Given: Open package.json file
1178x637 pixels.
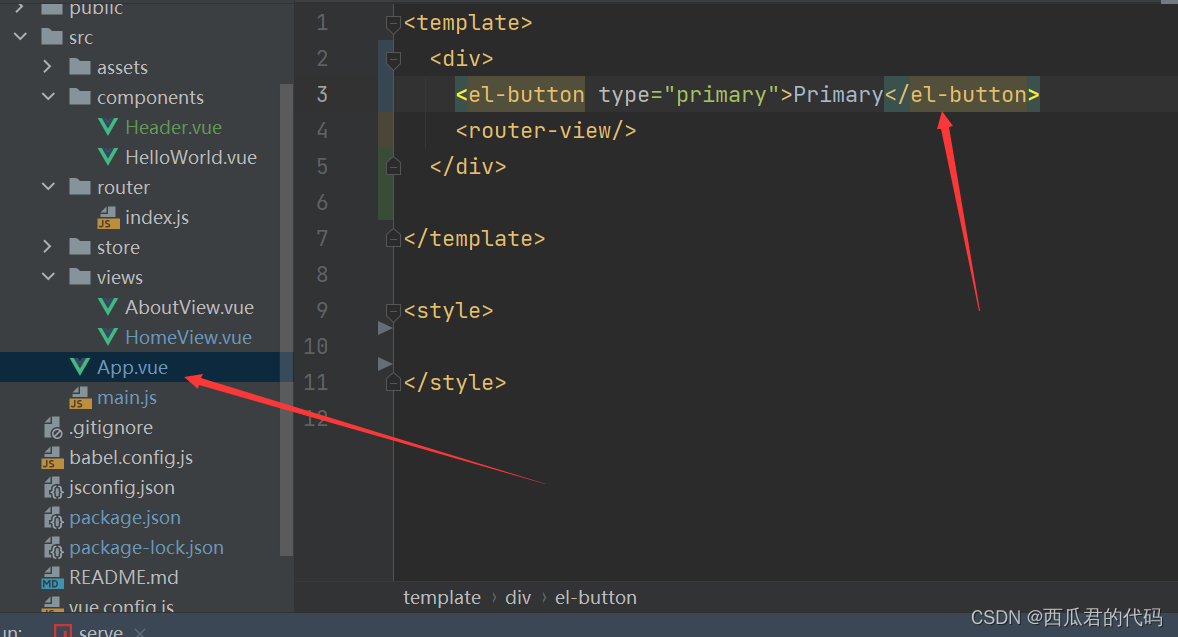Looking at the screenshot, I should [125, 518].
